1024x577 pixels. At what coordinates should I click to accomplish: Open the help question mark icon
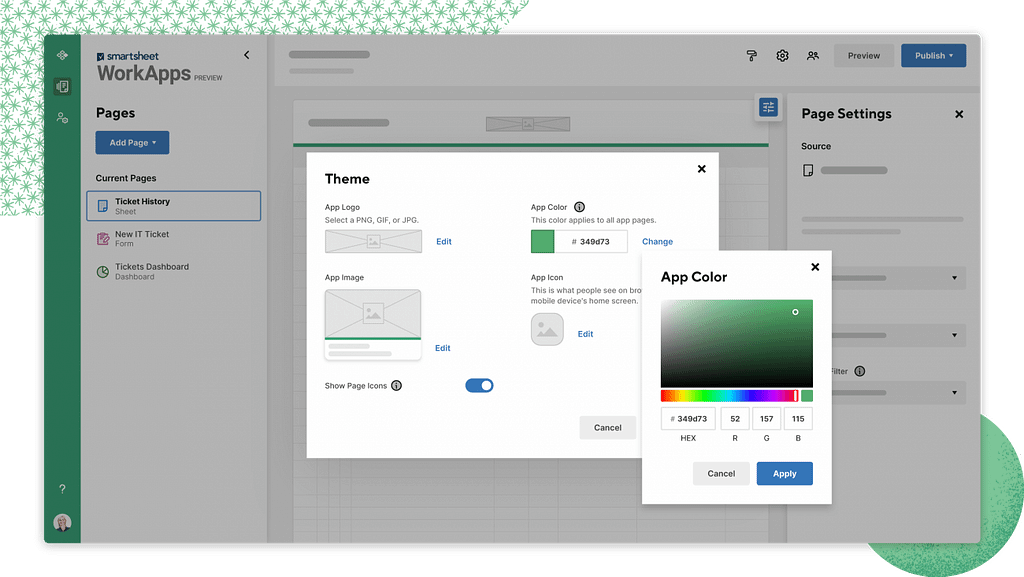point(62,489)
